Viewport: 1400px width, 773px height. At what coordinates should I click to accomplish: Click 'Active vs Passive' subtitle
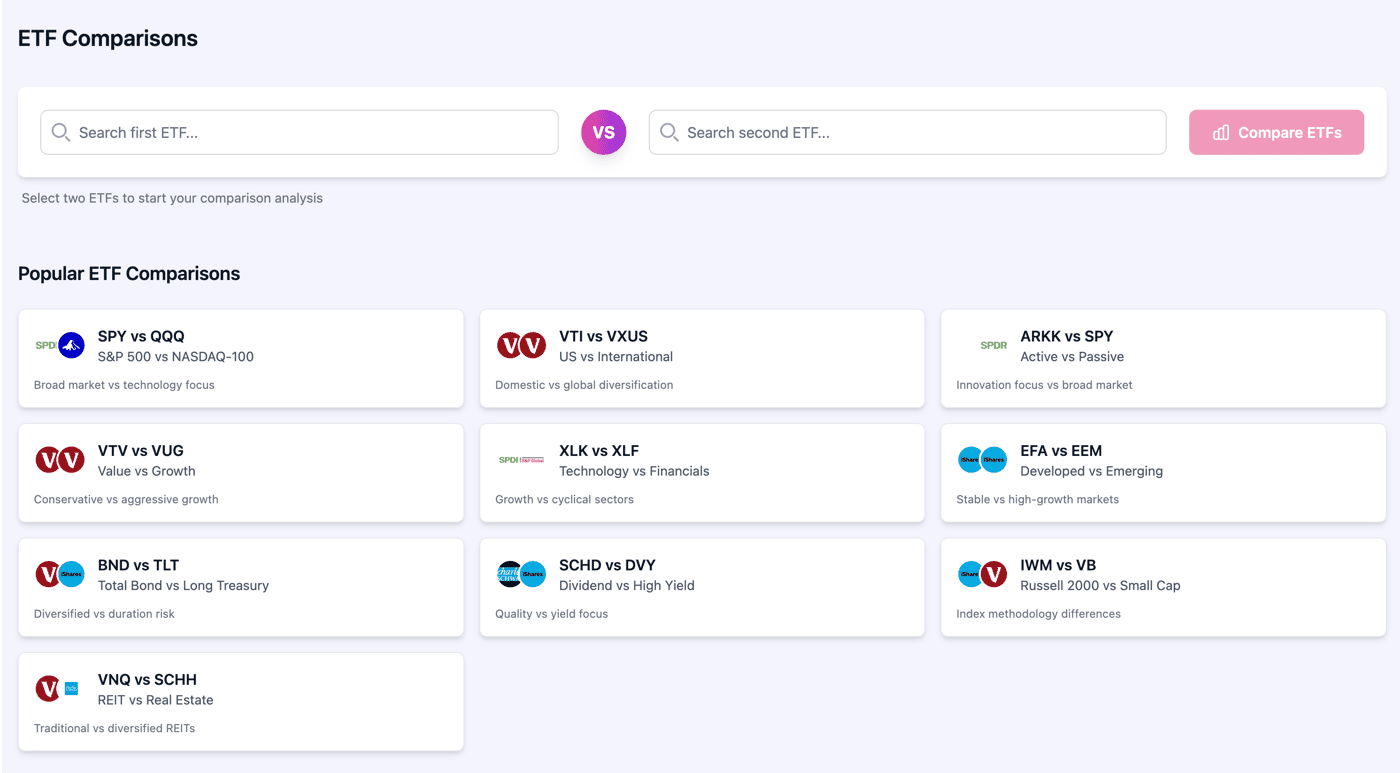pos(1072,357)
